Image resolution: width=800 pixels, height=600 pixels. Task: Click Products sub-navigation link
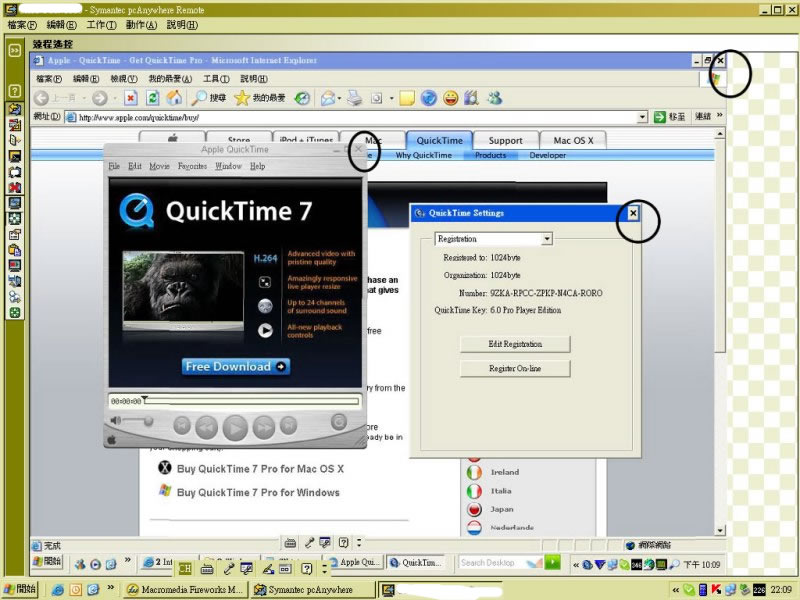click(490, 155)
